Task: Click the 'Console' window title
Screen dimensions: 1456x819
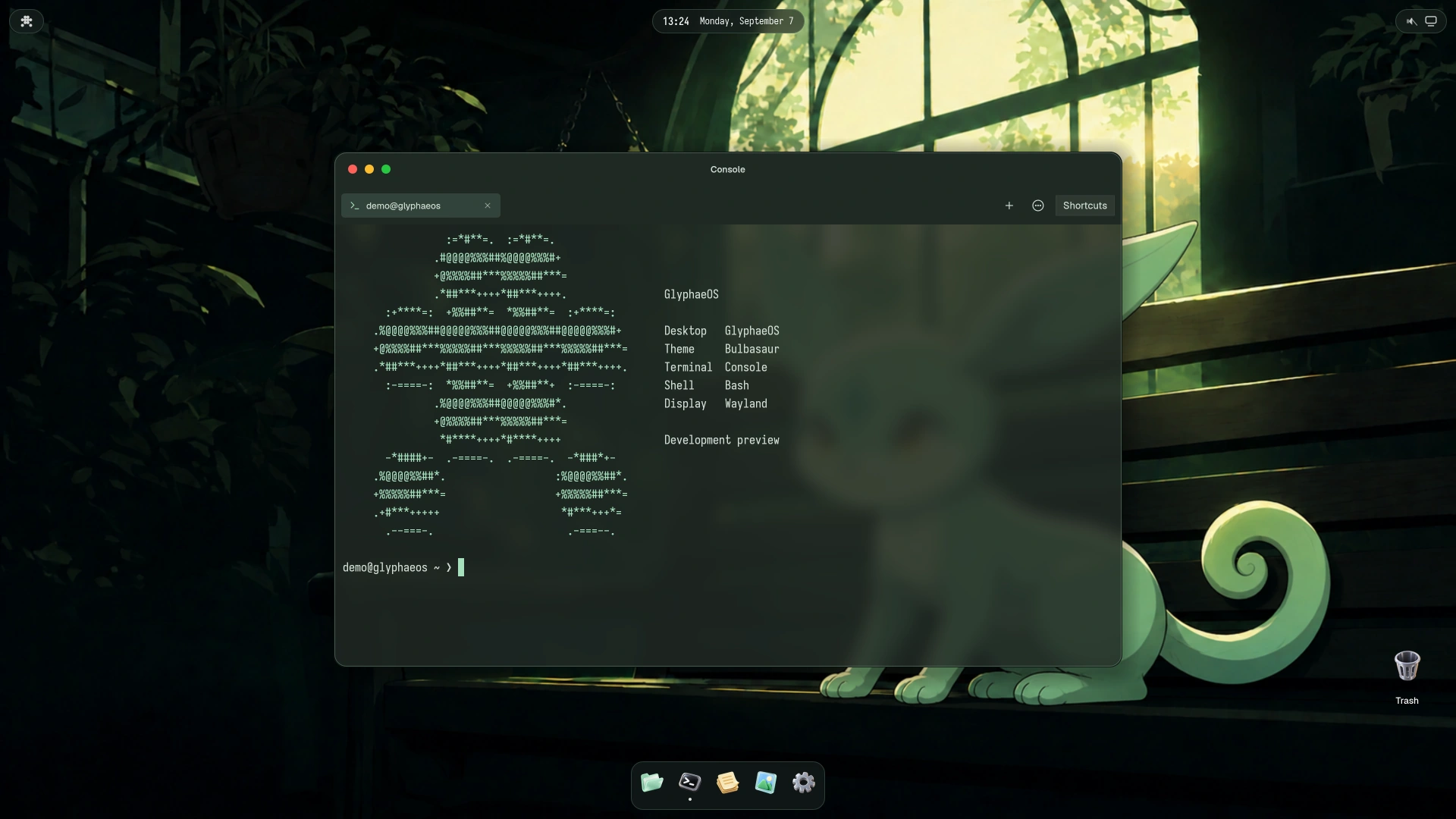Action: click(x=727, y=169)
